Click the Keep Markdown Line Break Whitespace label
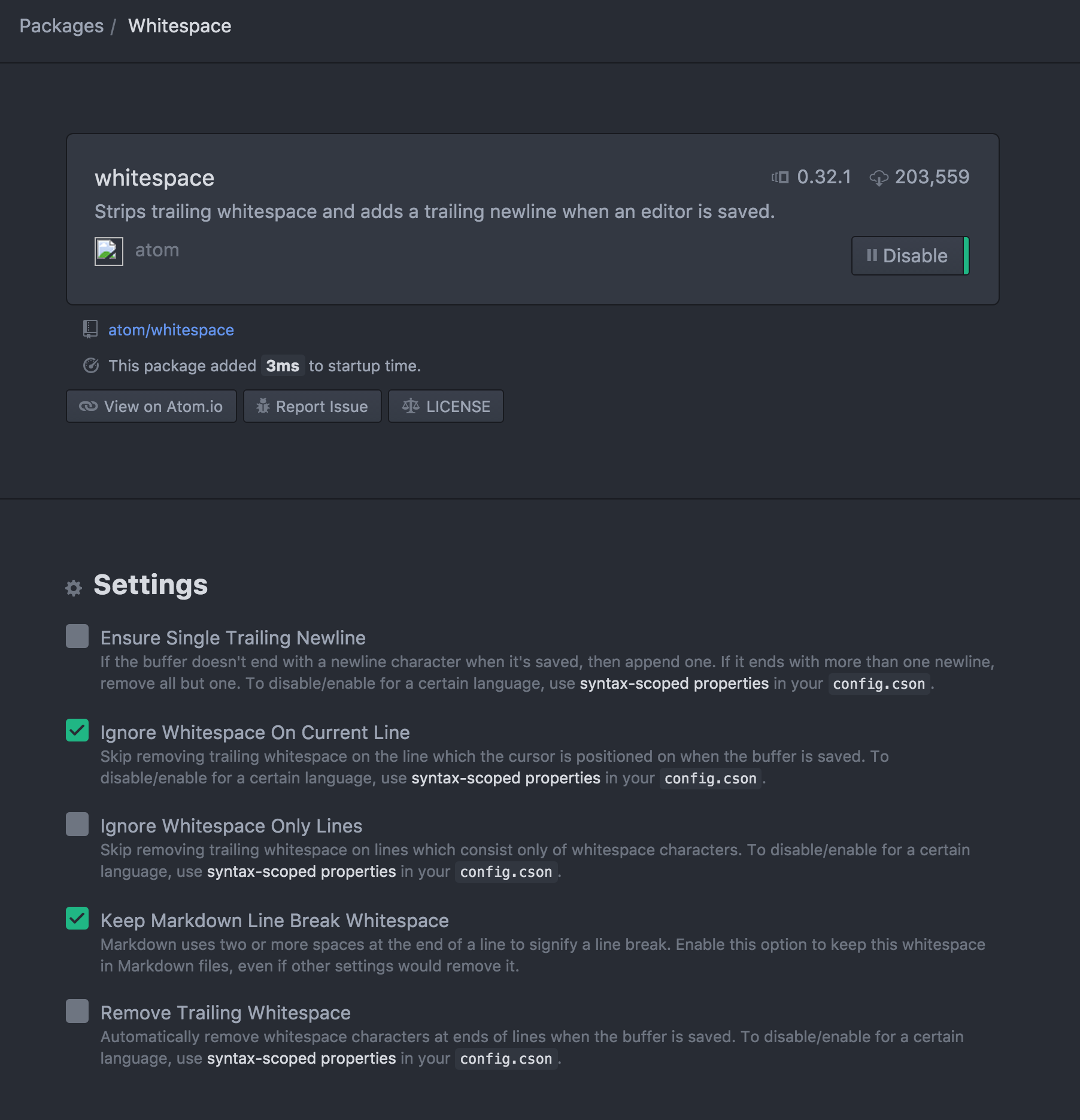1080x1120 pixels. pos(275,921)
